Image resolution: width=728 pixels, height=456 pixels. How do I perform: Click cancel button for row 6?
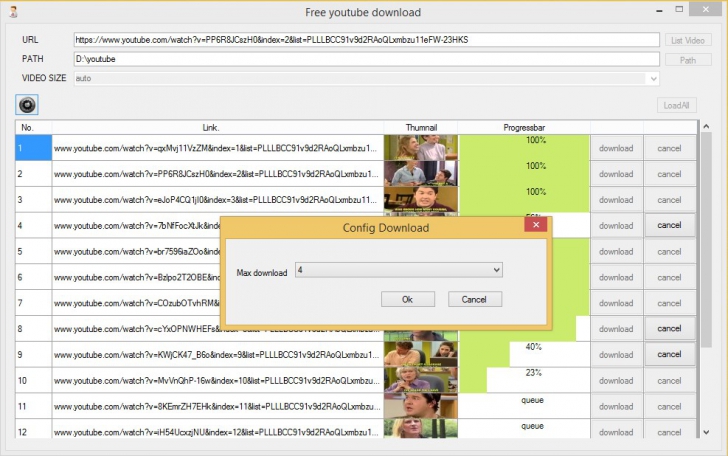point(670,277)
